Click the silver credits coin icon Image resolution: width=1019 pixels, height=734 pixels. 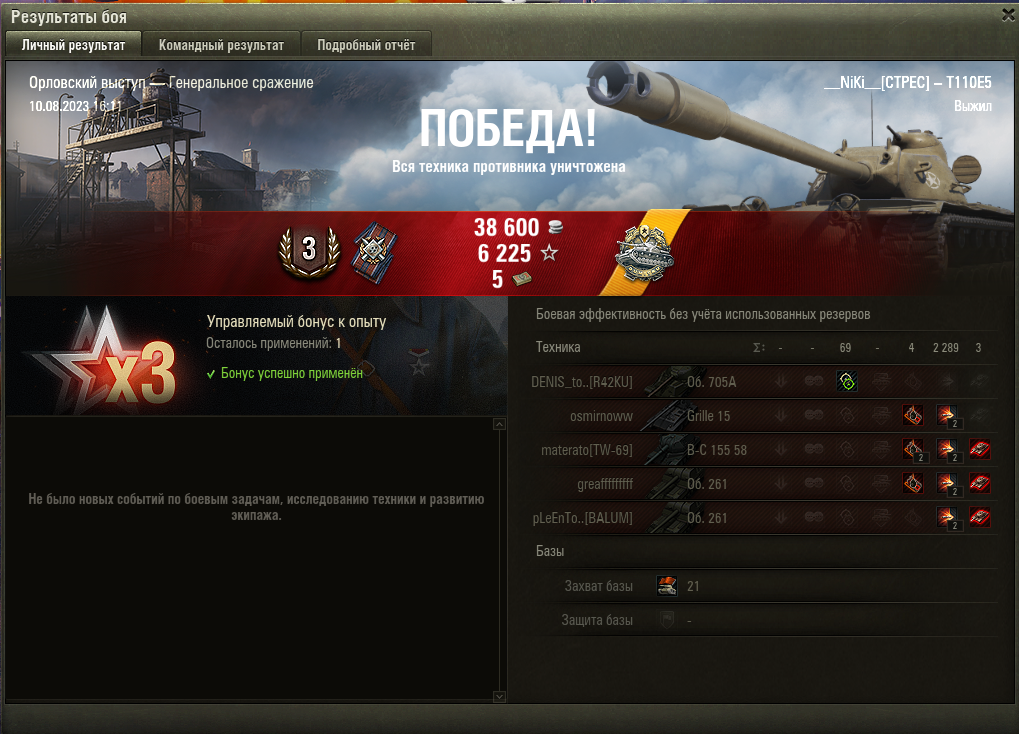point(555,227)
